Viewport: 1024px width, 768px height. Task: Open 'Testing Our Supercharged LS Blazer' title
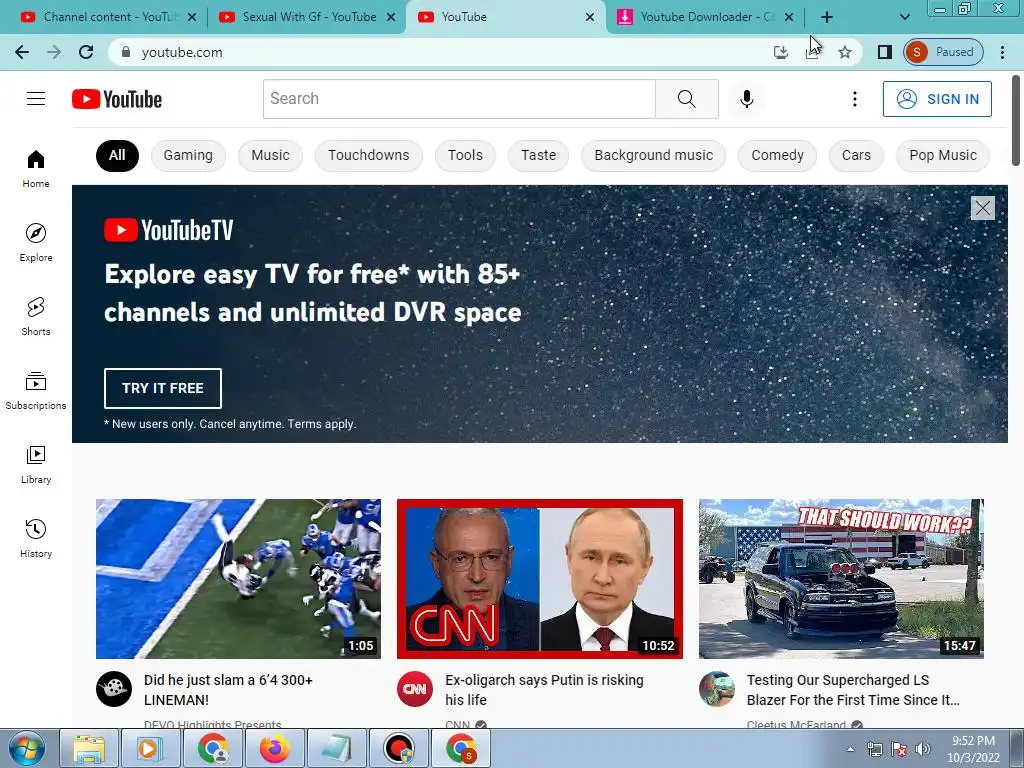click(853, 690)
